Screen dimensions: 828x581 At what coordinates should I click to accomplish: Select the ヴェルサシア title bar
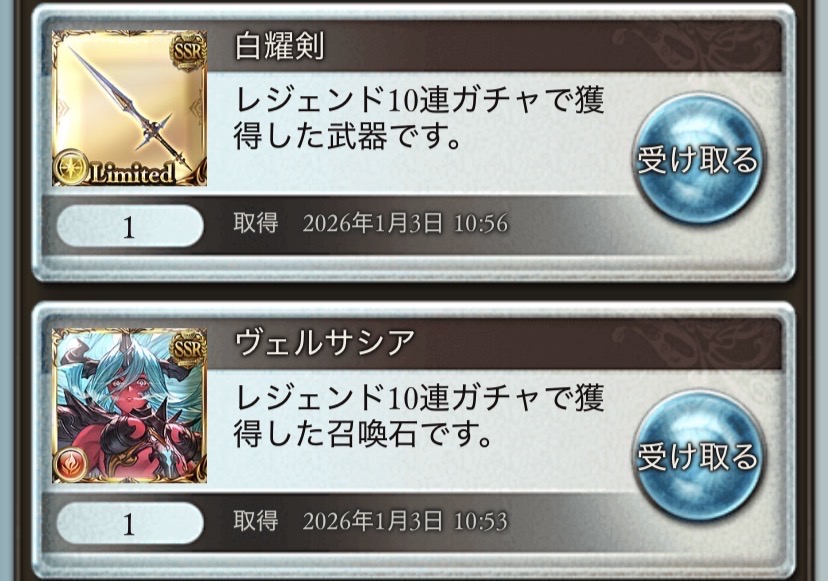tap(494, 343)
